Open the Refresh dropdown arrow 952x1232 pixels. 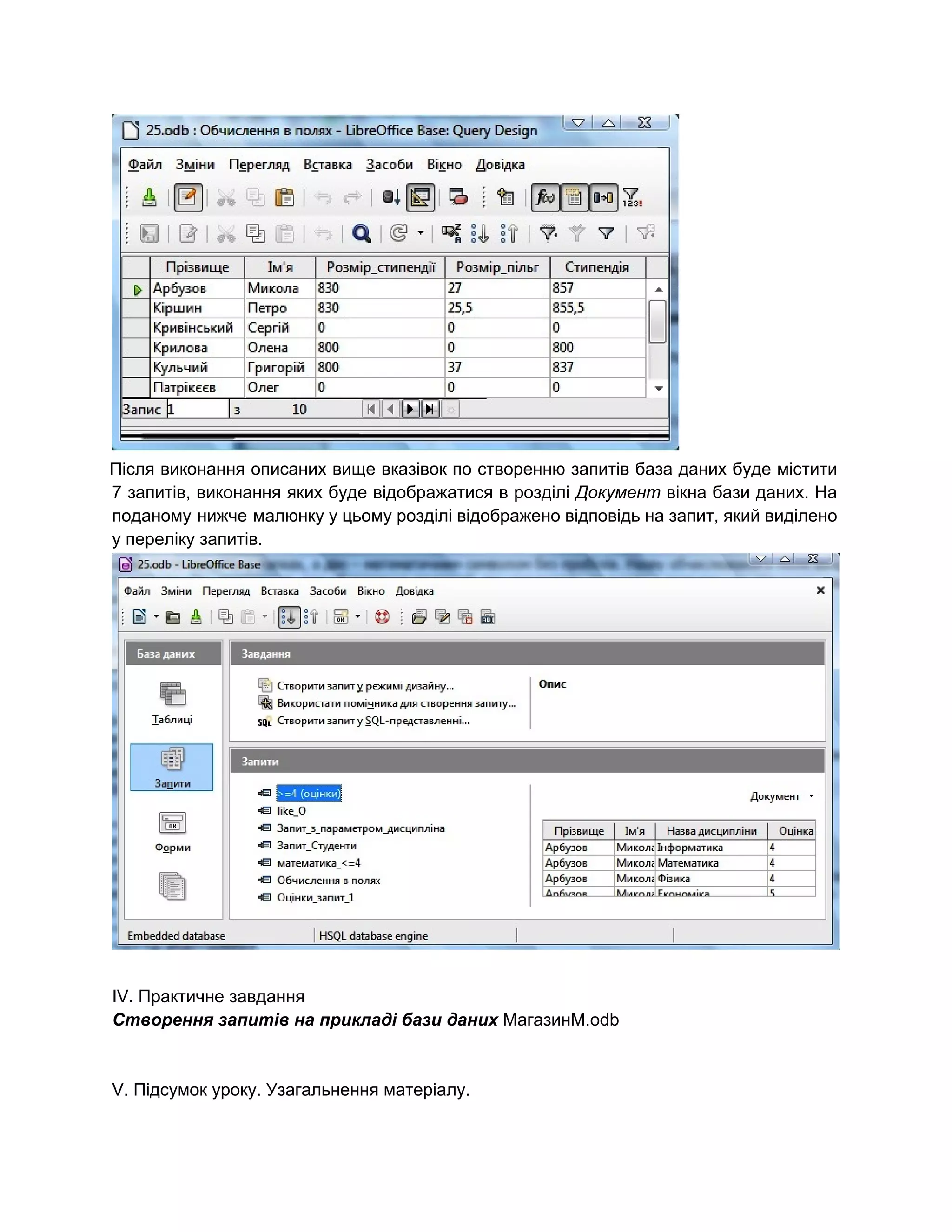(420, 233)
